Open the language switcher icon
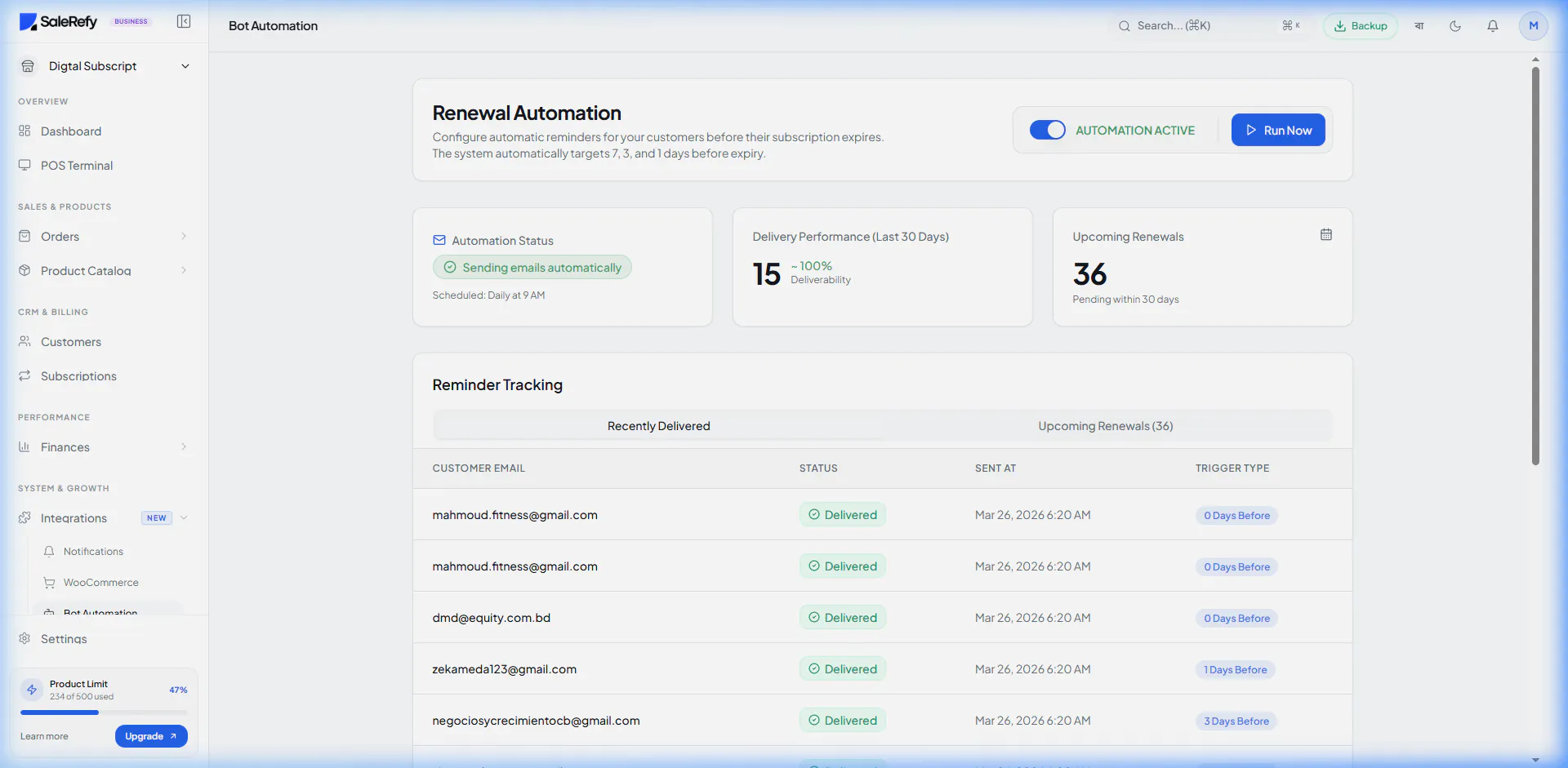The image size is (1568, 768). coord(1419,26)
